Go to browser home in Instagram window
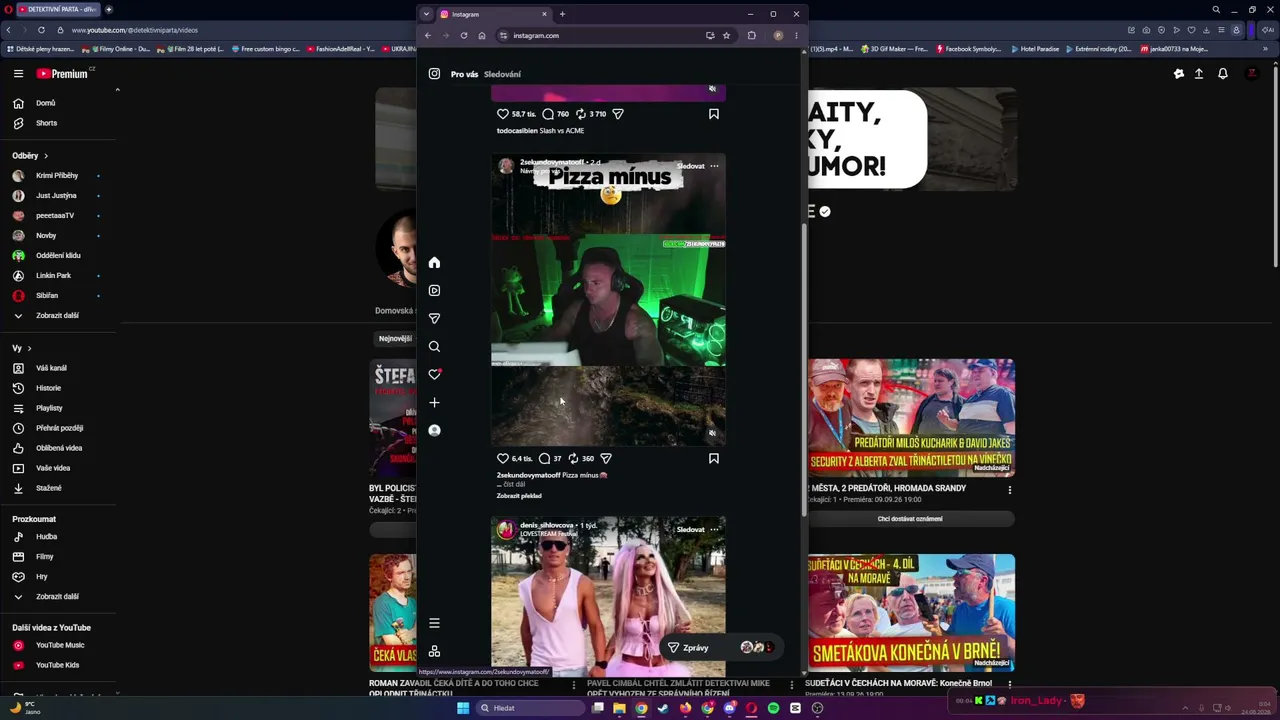The image size is (1280, 720). (482, 36)
